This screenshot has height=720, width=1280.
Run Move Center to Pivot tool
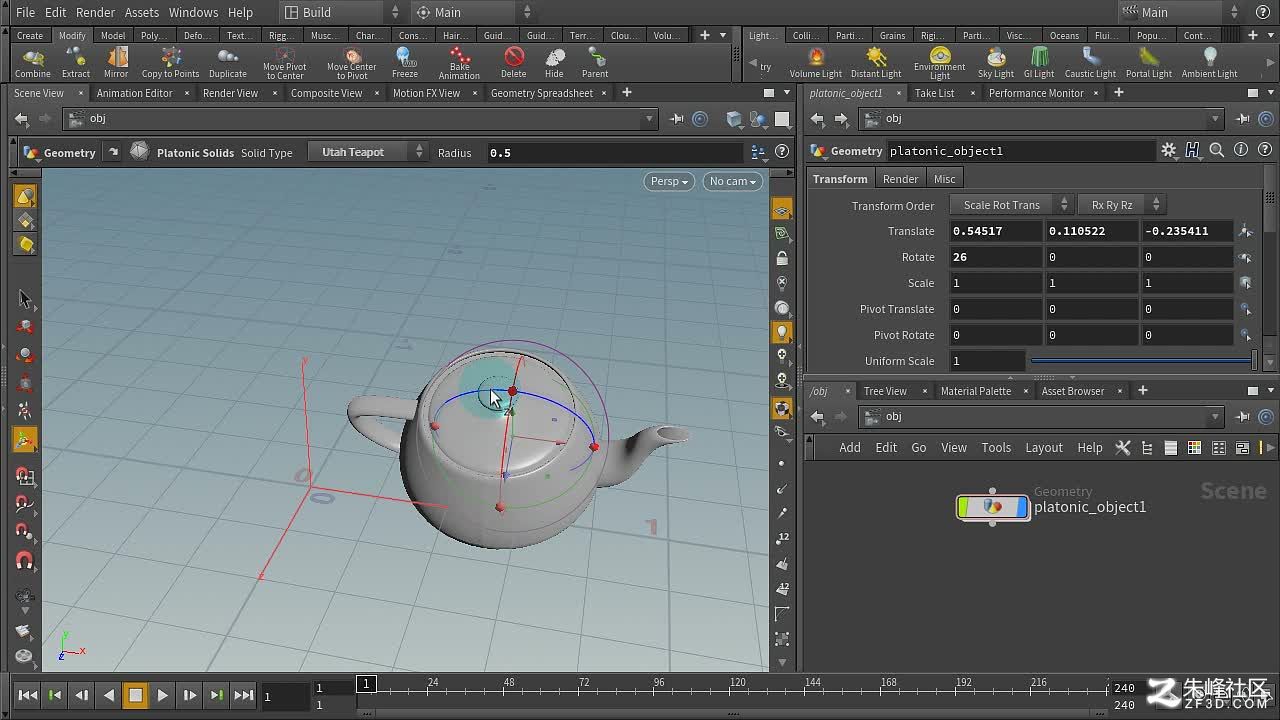click(352, 63)
